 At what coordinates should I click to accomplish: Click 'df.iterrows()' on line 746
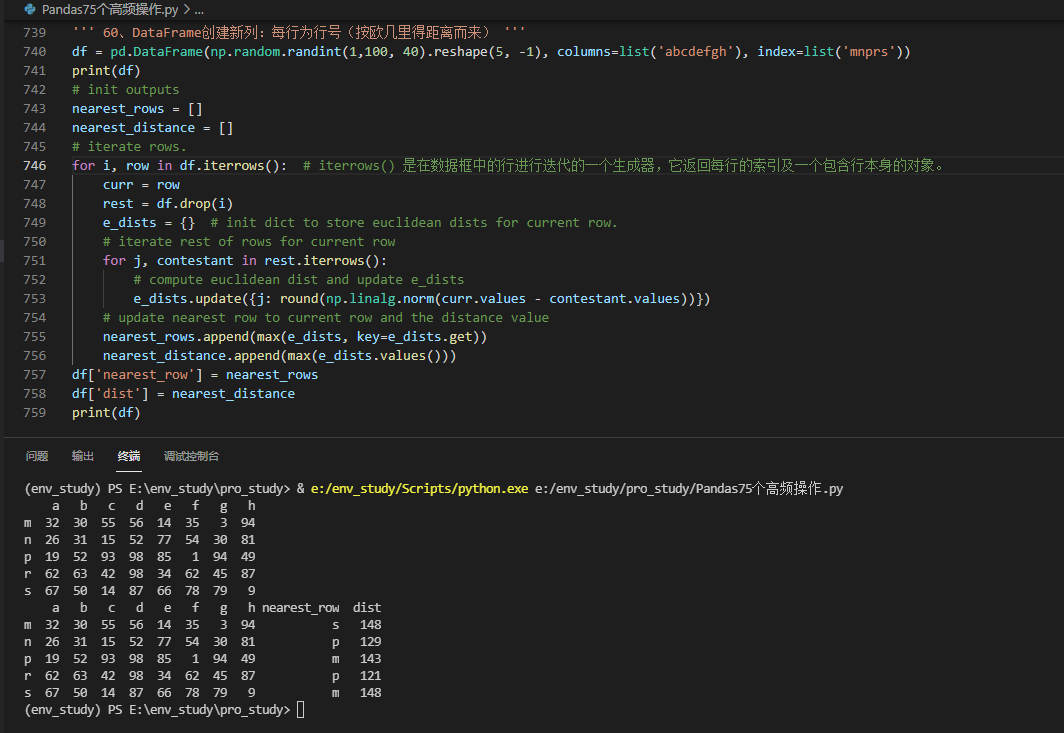(229, 166)
